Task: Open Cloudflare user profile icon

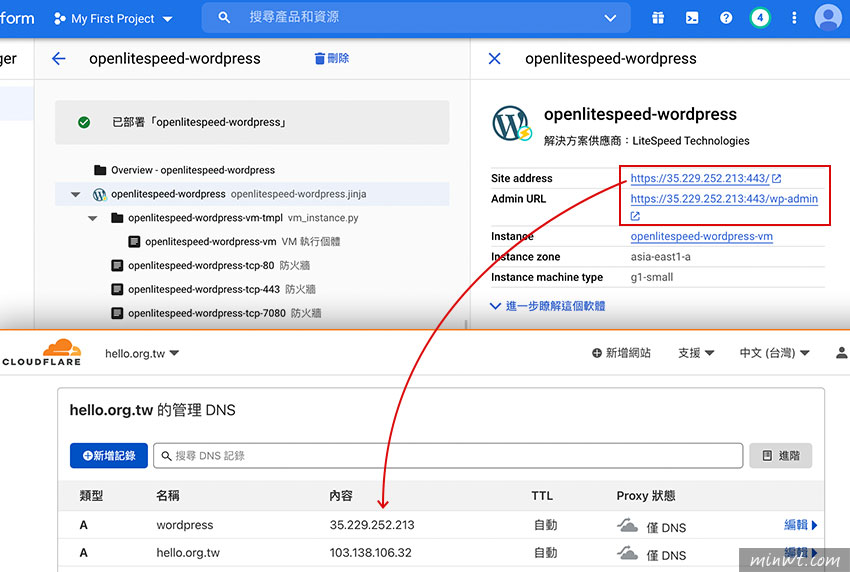Action: (841, 353)
